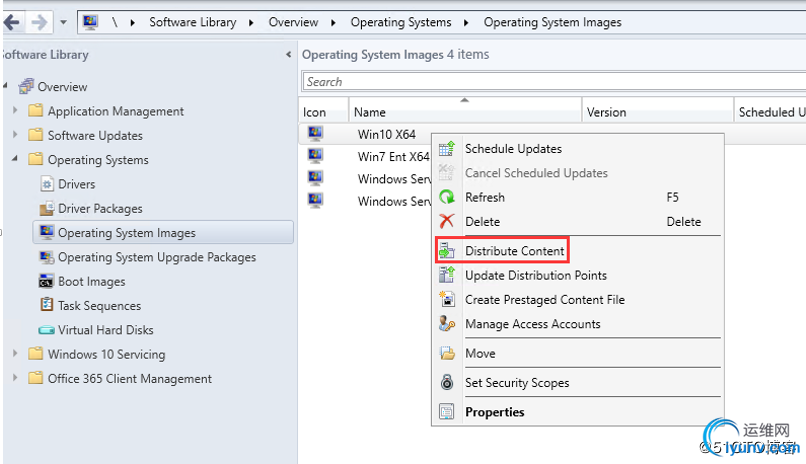Viewport: 806px width, 464px height.
Task: Collapse the Operating Systems tree node
Action: coord(15,160)
